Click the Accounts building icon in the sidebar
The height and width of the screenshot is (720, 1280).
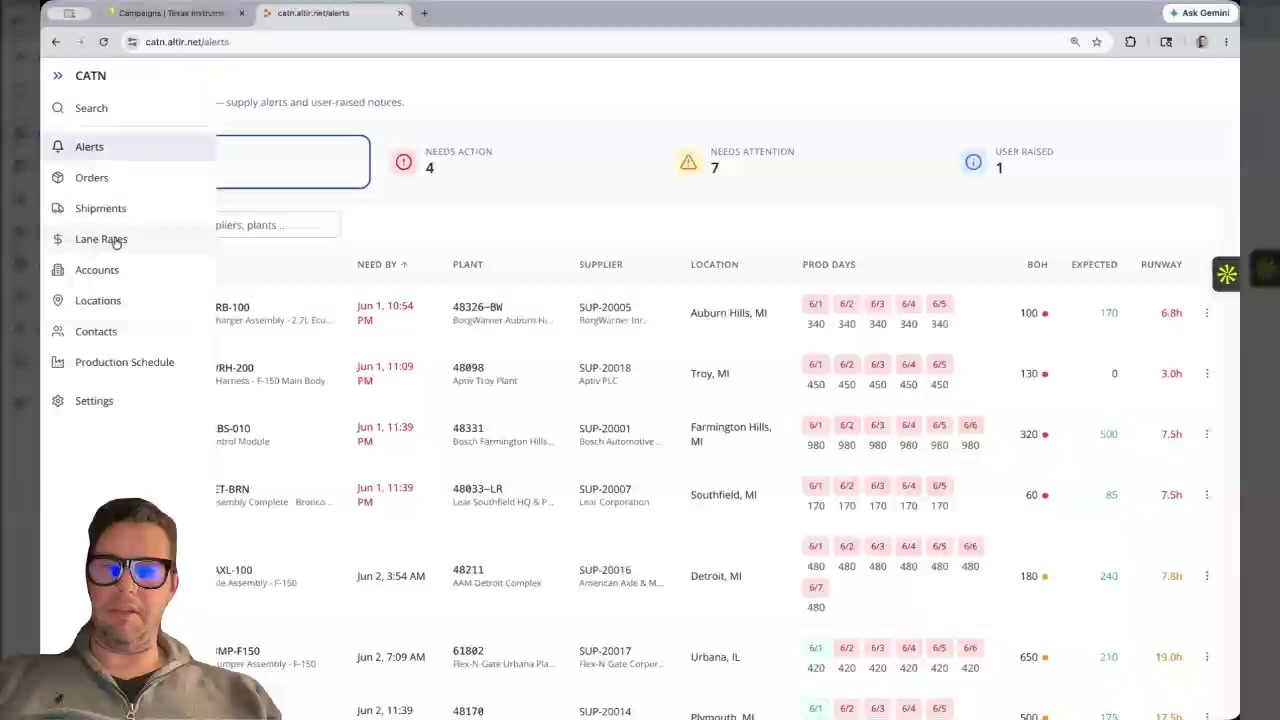point(58,270)
